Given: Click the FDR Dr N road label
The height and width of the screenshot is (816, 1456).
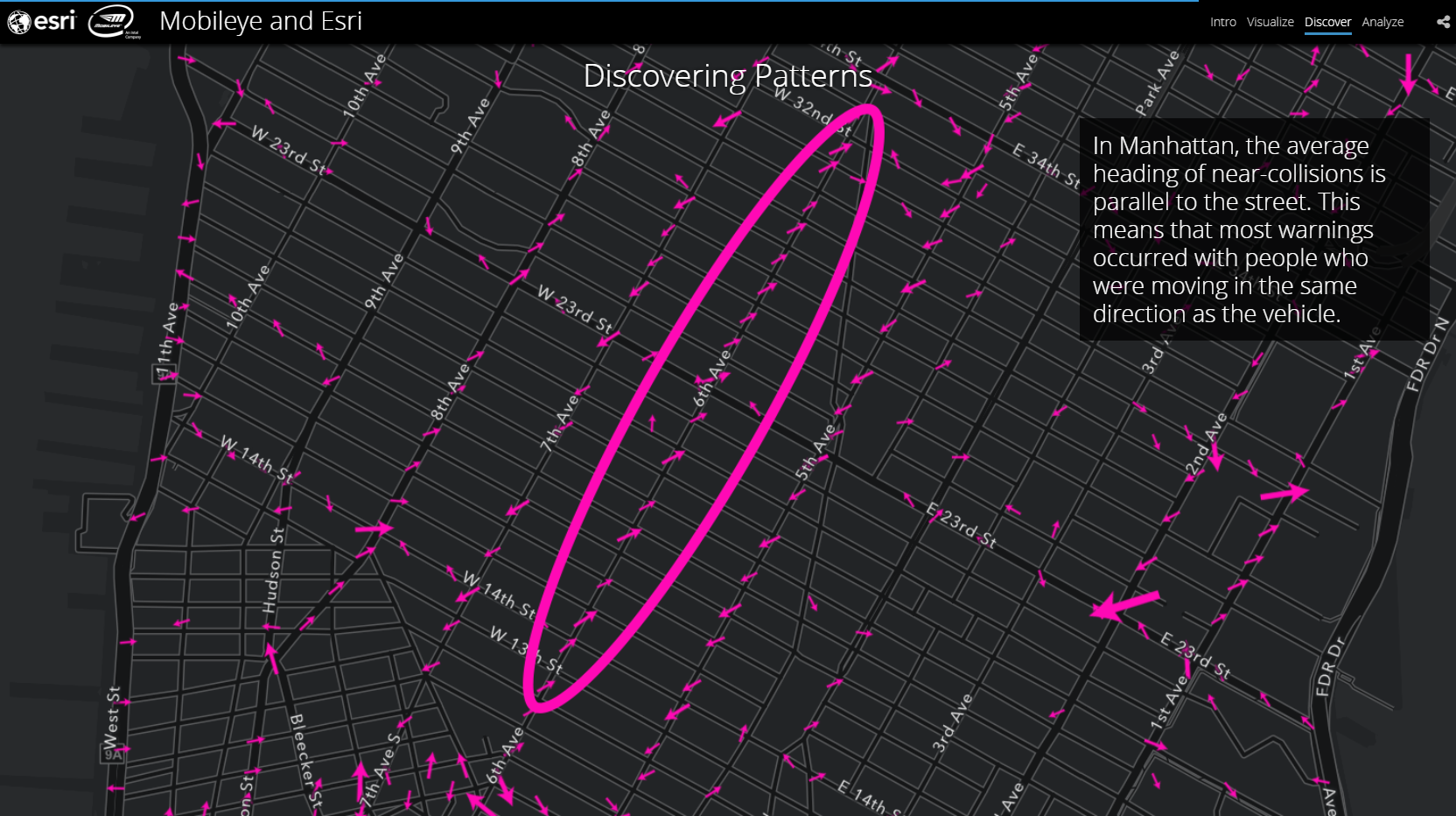Looking at the screenshot, I should (1427, 355).
